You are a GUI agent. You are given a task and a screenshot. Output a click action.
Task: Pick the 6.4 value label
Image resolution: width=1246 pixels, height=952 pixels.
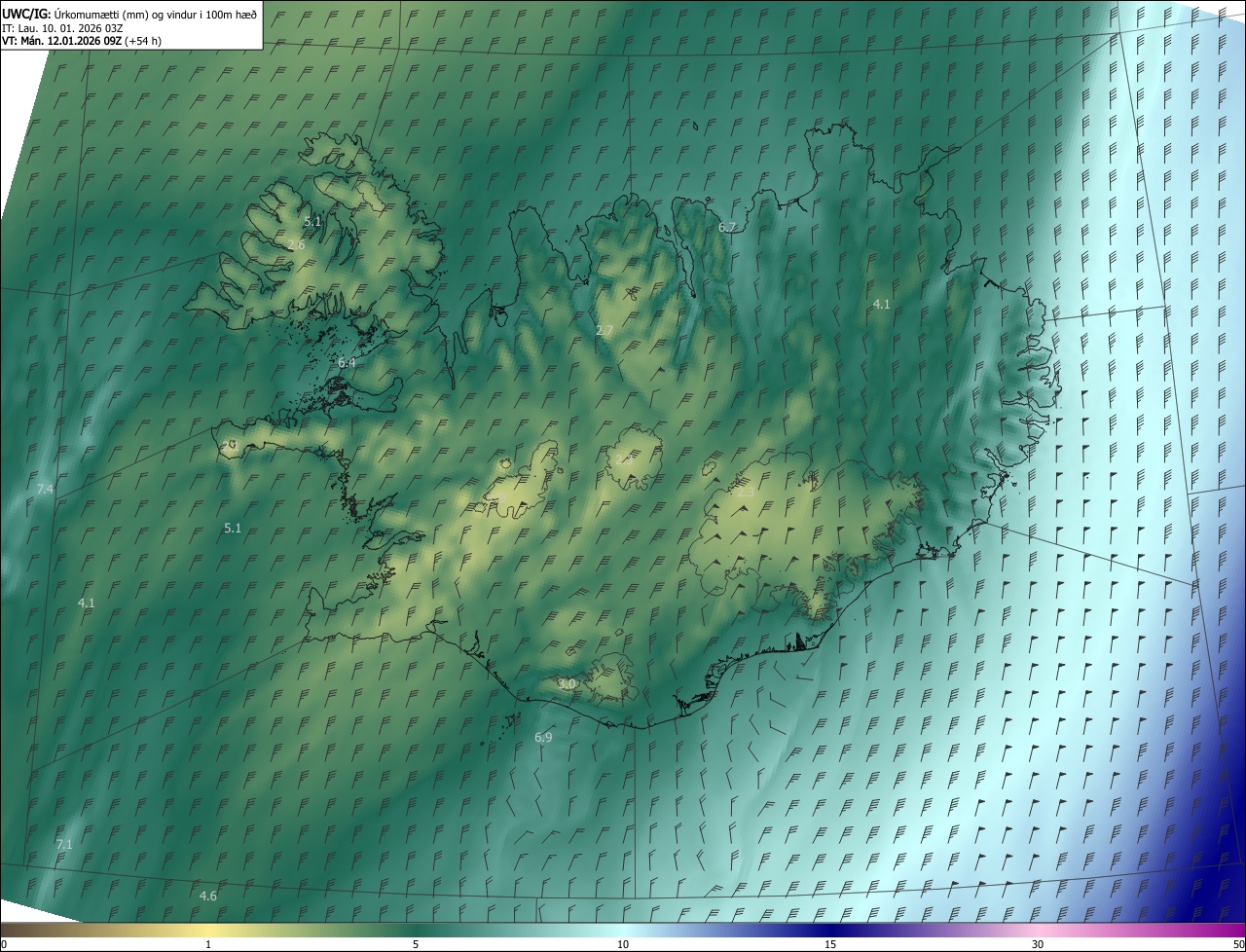(347, 362)
